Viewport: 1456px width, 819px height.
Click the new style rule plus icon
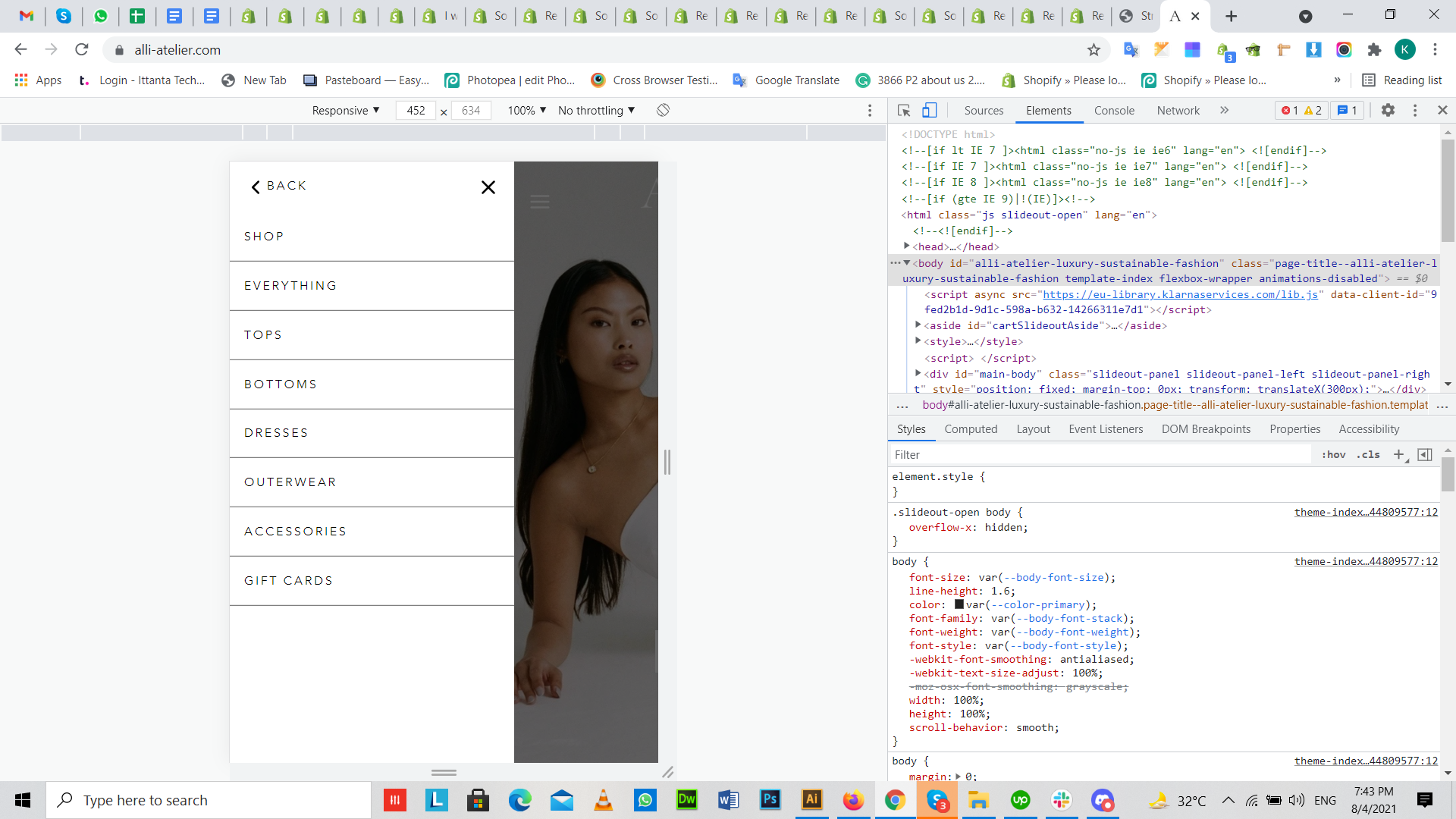pos(1399,454)
